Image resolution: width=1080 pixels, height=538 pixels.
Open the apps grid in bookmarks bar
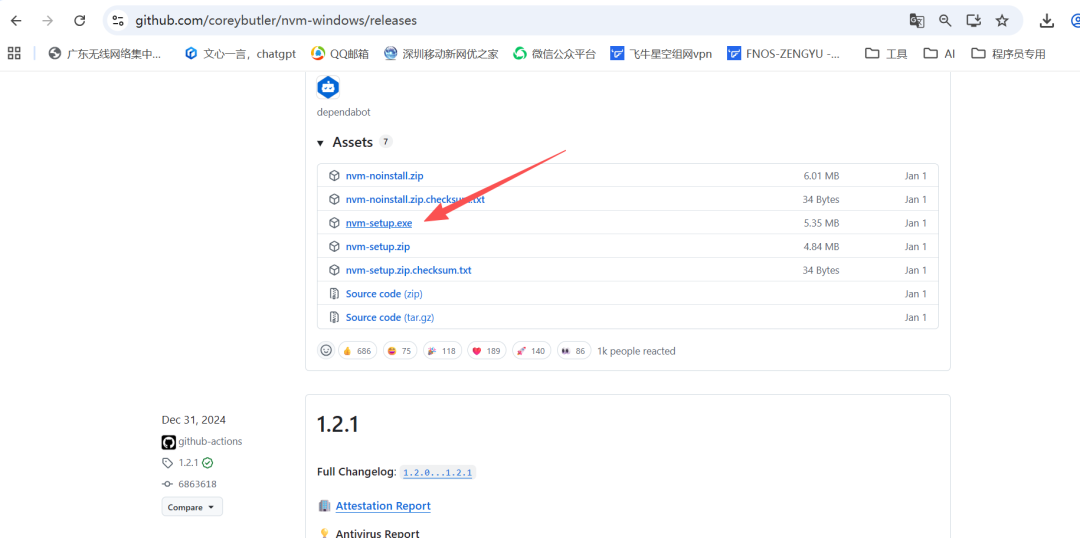point(14,53)
